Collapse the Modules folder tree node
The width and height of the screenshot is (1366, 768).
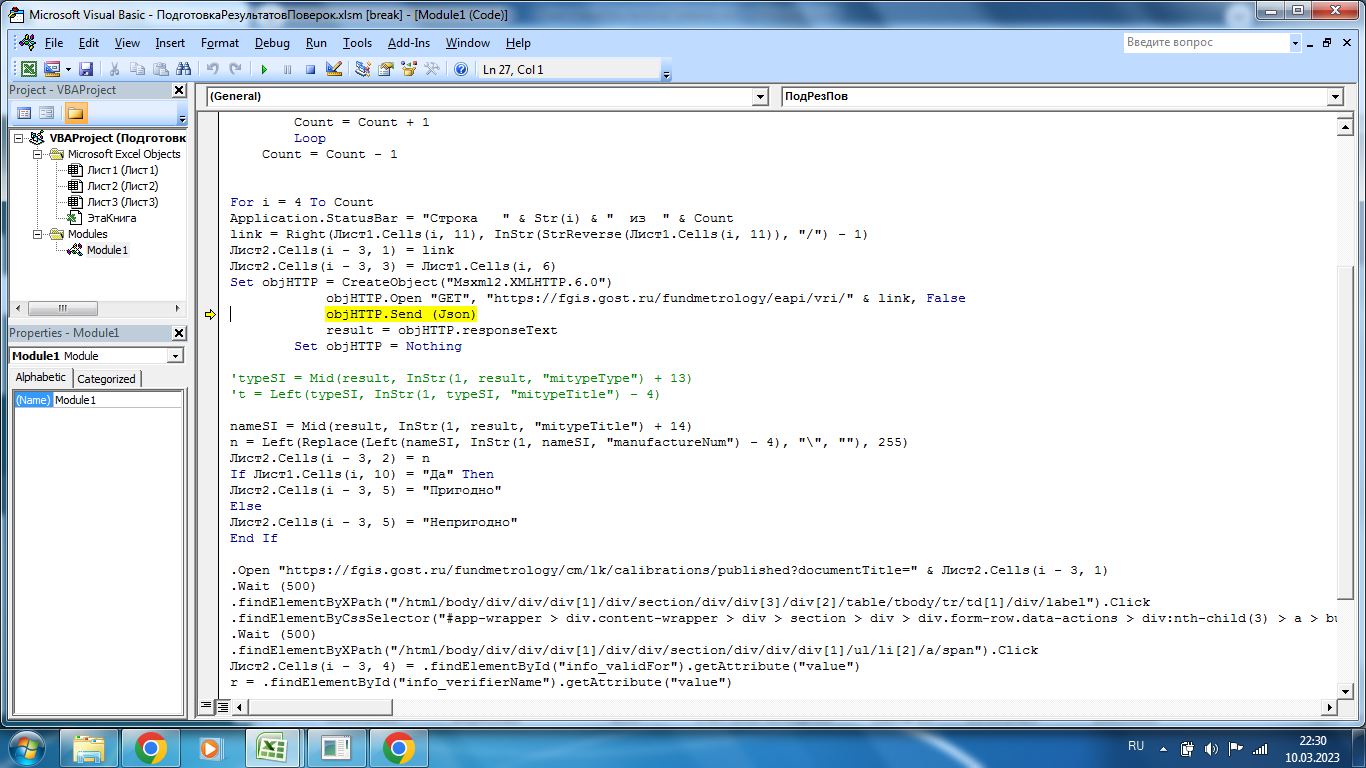click(38, 234)
